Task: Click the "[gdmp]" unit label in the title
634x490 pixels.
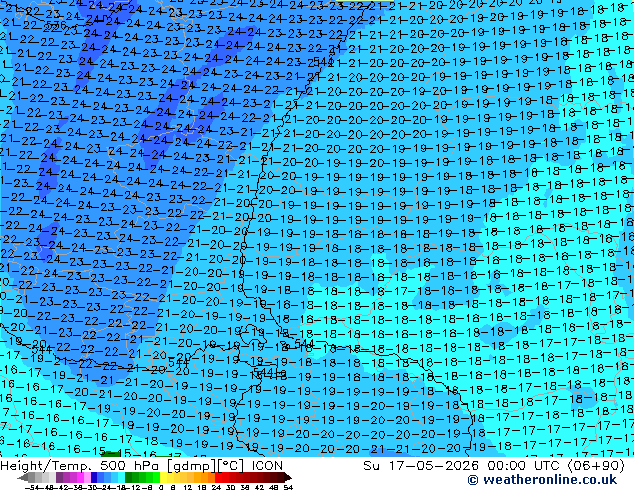Action: click(192, 466)
